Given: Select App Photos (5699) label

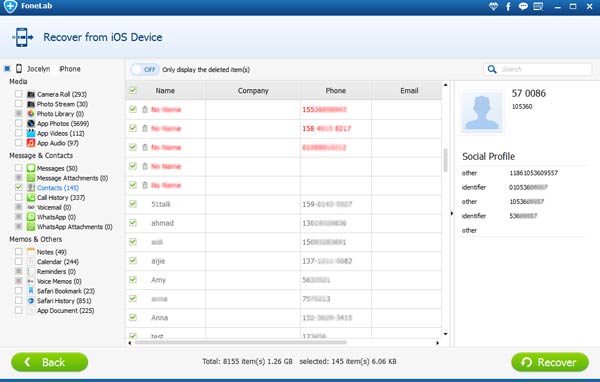Looking at the screenshot, I should click(63, 124).
